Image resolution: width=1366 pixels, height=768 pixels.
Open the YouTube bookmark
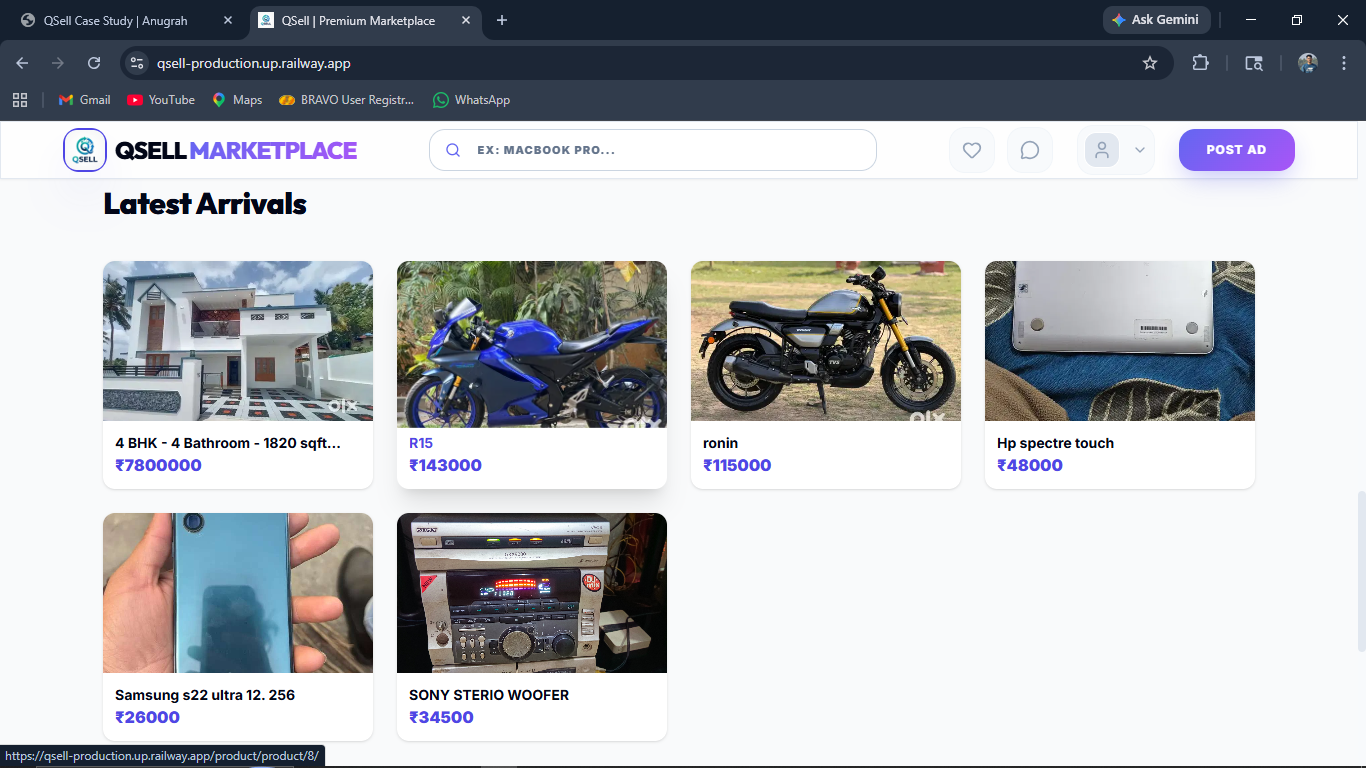click(x=161, y=100)
